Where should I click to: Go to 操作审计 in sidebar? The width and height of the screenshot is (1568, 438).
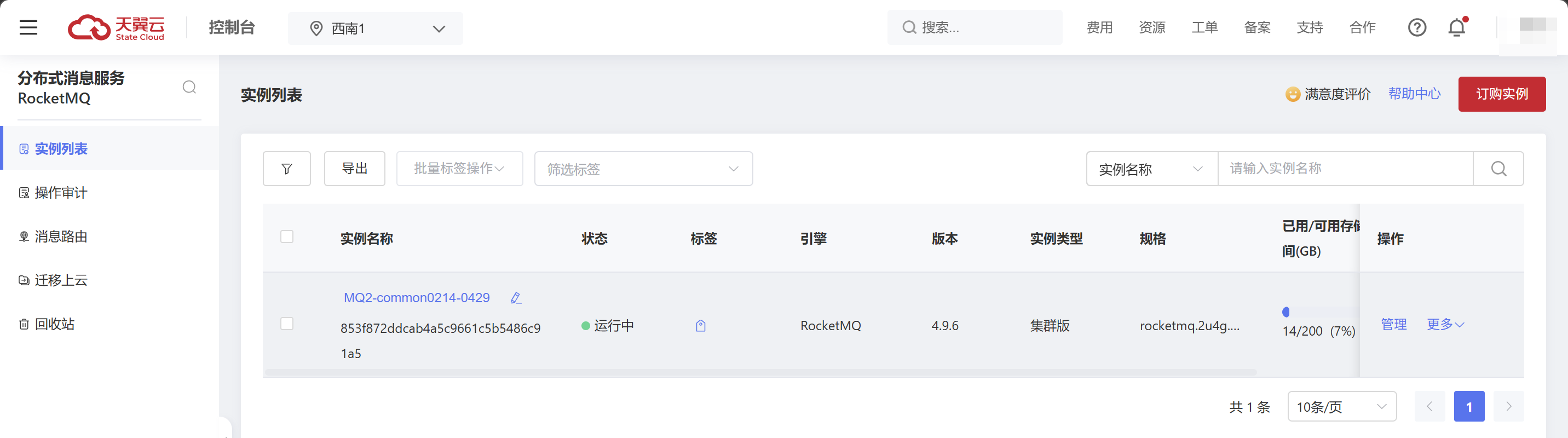pos(61,193)
